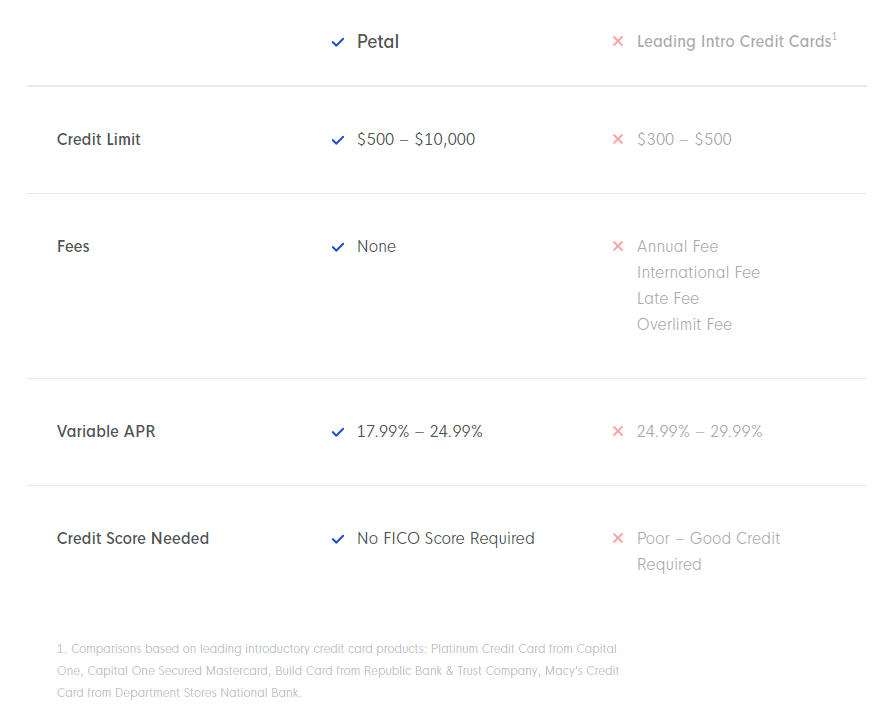Click the 17.99% – 24.99% APR value
The height and width of the screenshot is (707, 883).
(x=420, y=431)
